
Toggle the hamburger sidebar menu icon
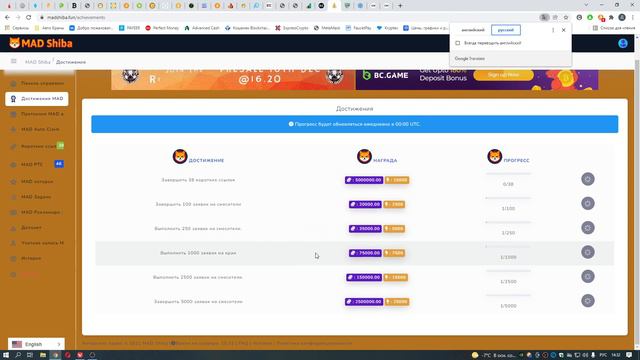coord(13,61)
